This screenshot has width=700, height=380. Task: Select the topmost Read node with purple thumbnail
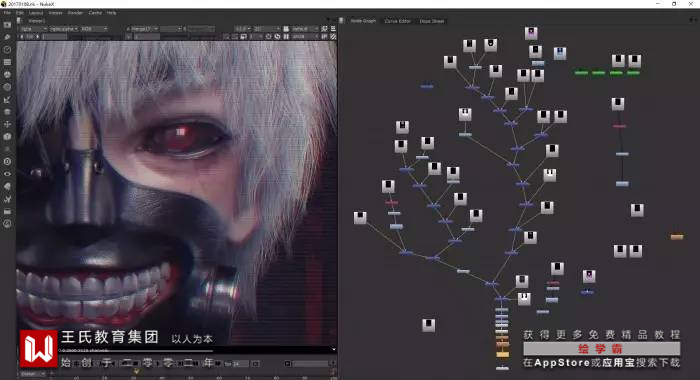click(x=531, y=33)
